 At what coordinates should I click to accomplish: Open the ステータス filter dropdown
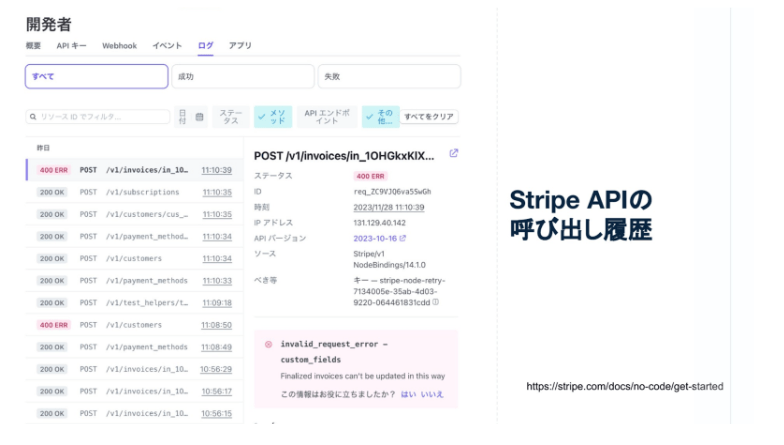tap(230, 117)
